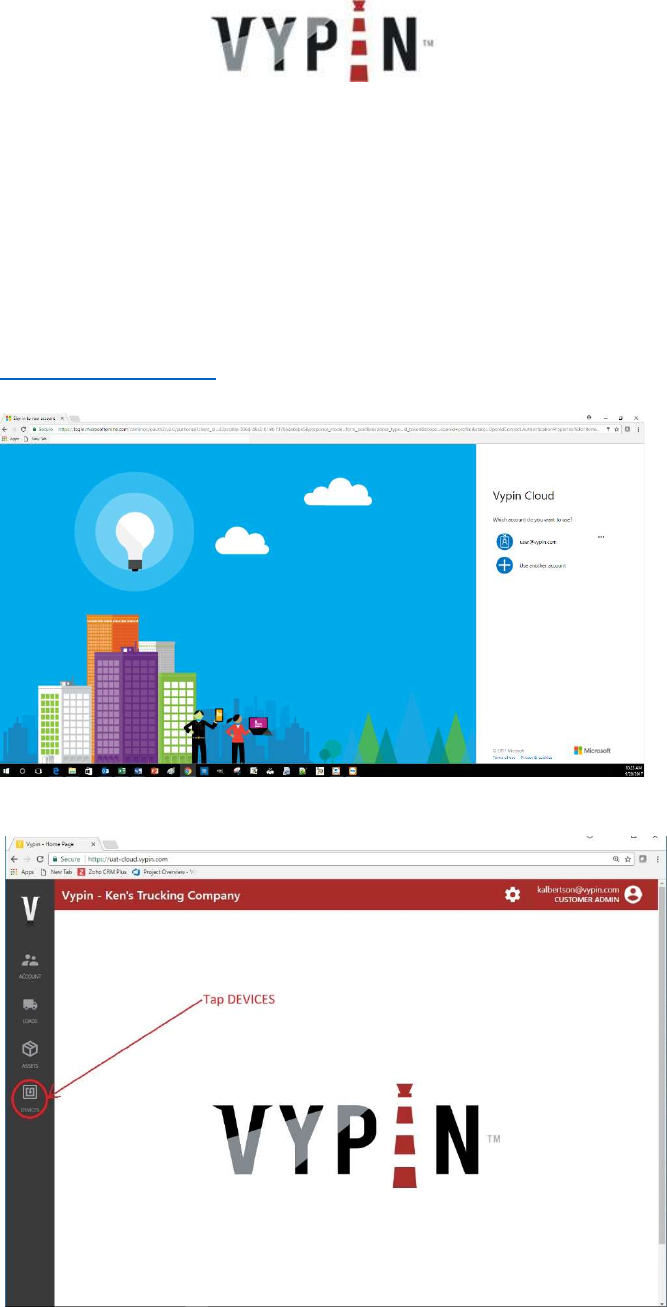Open Cortana search circle on the taskbar
This screenshot has width=667, height=1307.
[22, 771]
